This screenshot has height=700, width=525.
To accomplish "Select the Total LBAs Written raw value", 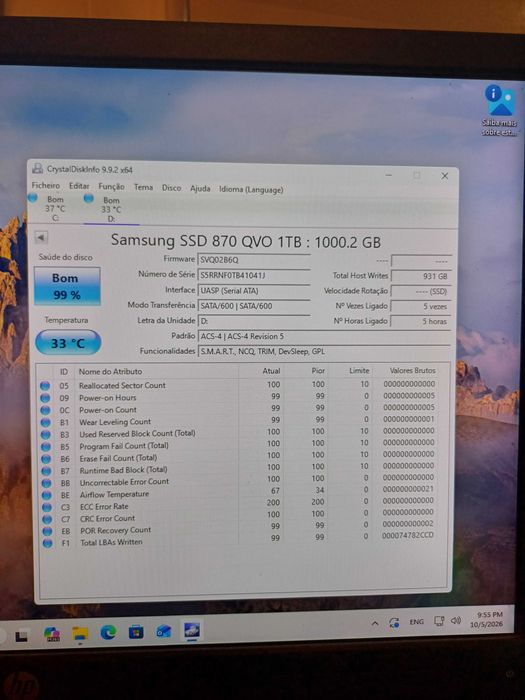I will click(408, 535).
